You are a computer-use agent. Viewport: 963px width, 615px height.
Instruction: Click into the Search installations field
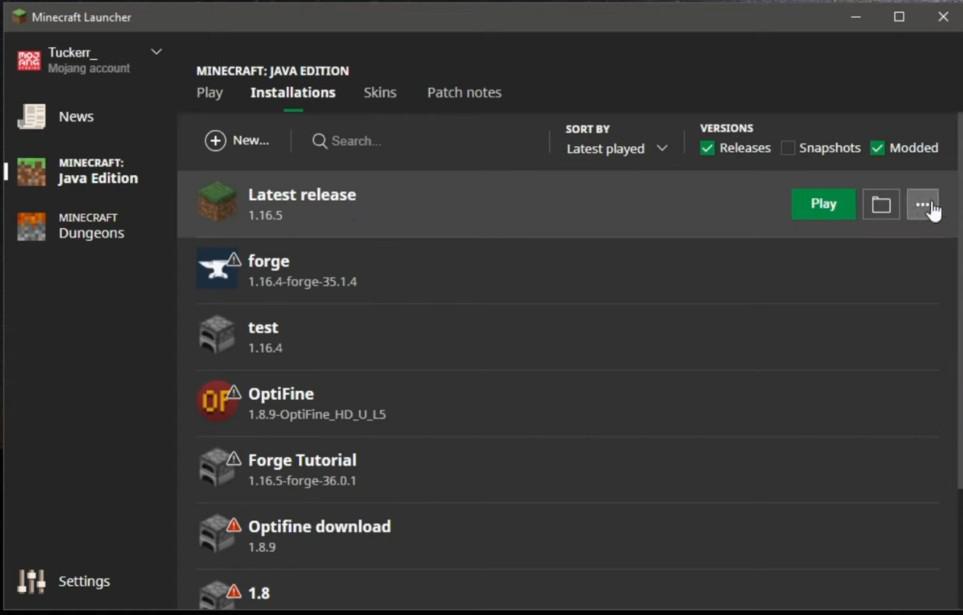(x=424, y=141)
